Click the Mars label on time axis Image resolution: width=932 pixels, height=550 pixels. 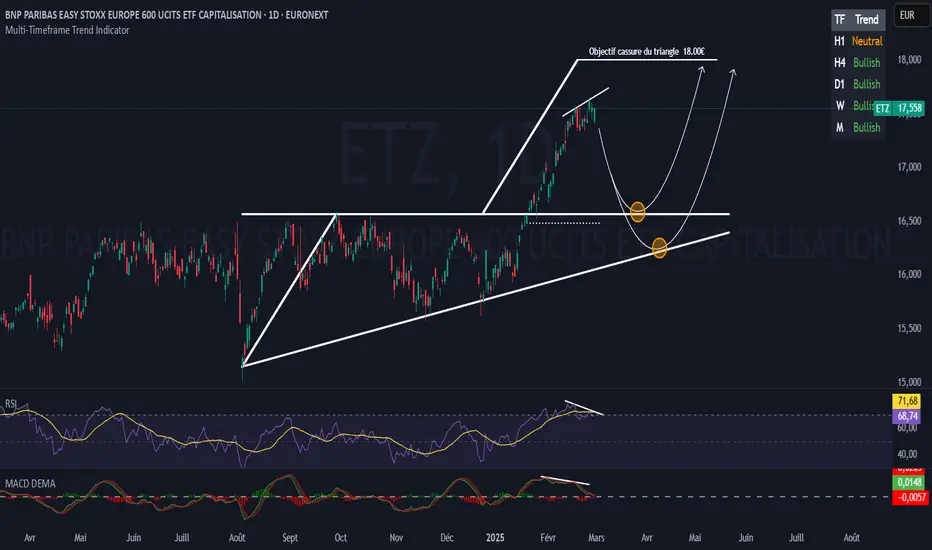[x=596, y=538]
